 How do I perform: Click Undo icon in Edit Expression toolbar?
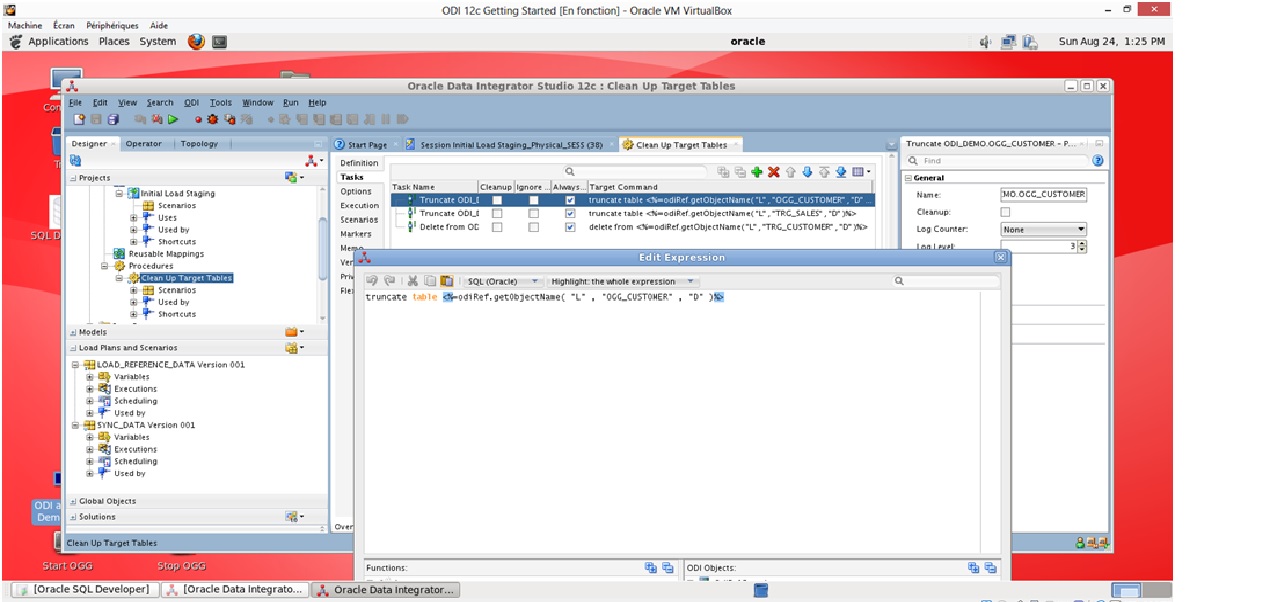click(x=373, y=281)
